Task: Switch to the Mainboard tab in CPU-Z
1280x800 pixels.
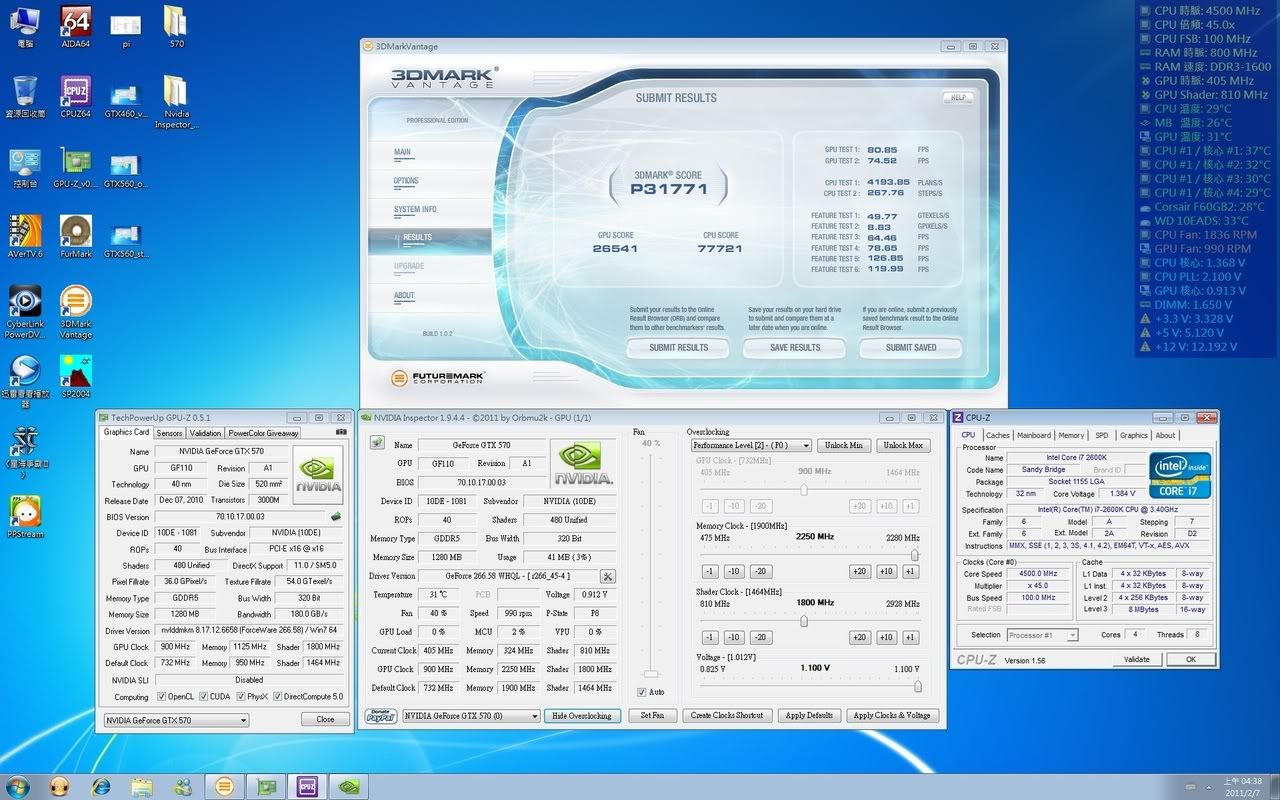Action: (1033, 435)
